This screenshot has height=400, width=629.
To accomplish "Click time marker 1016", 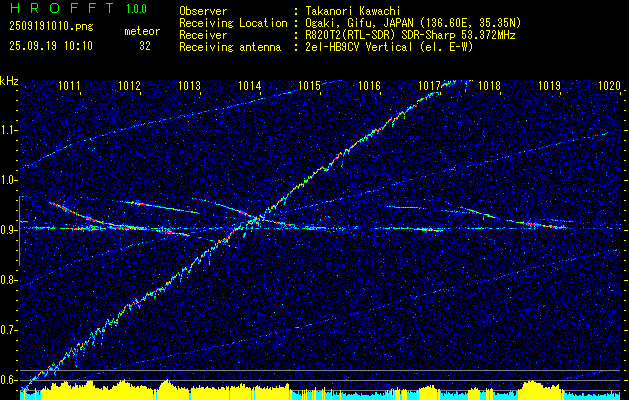I will click(369, 85).
